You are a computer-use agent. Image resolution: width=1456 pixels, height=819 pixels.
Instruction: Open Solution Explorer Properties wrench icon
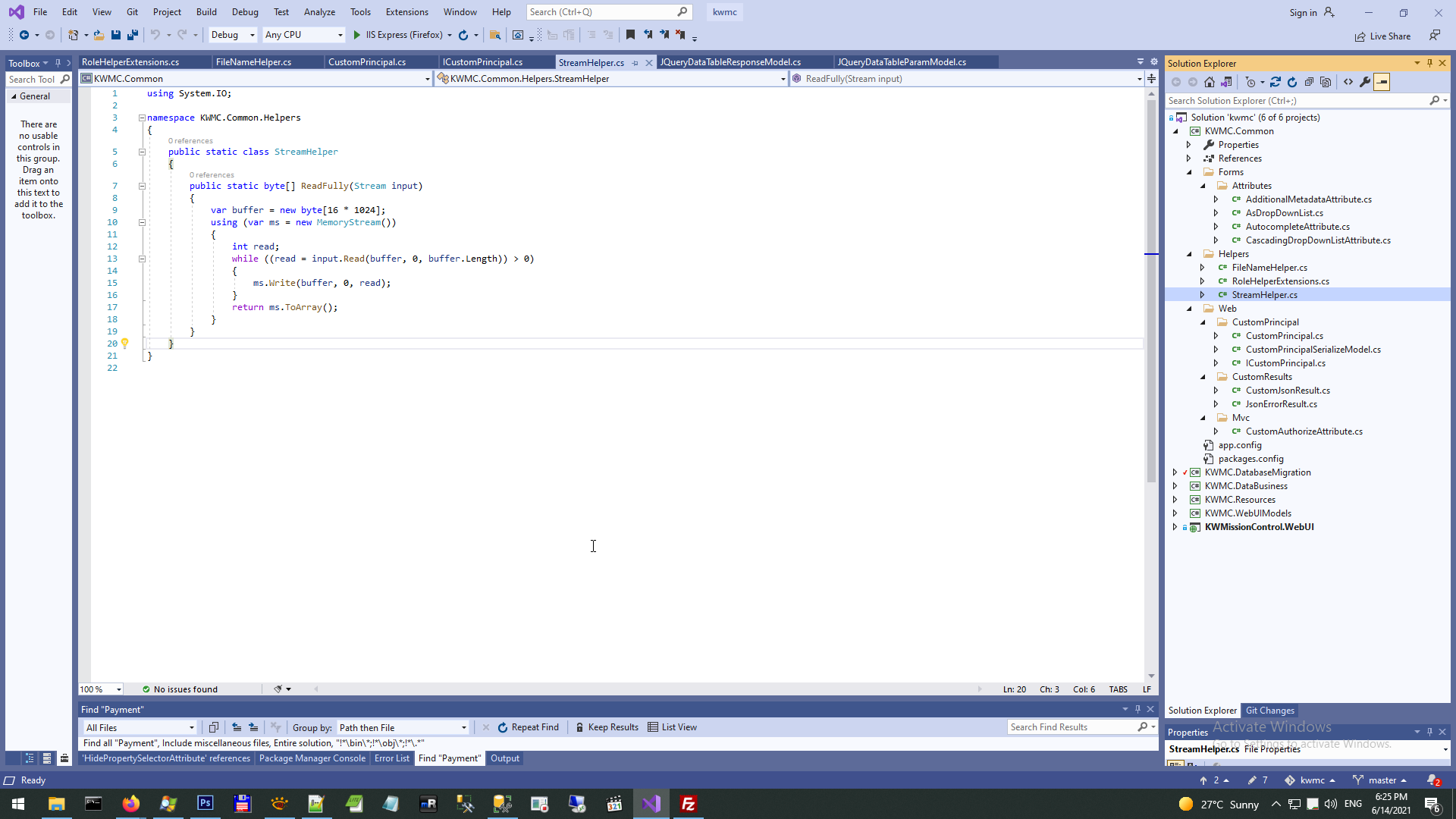(1365, 82)
